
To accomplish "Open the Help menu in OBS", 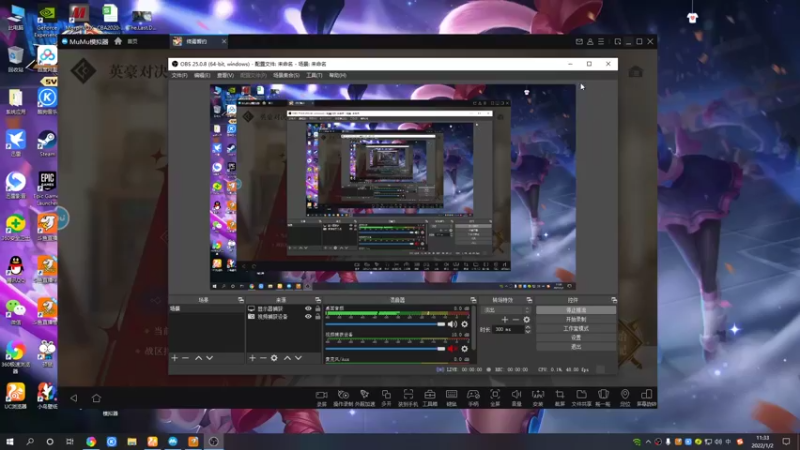I will point(337,76).
